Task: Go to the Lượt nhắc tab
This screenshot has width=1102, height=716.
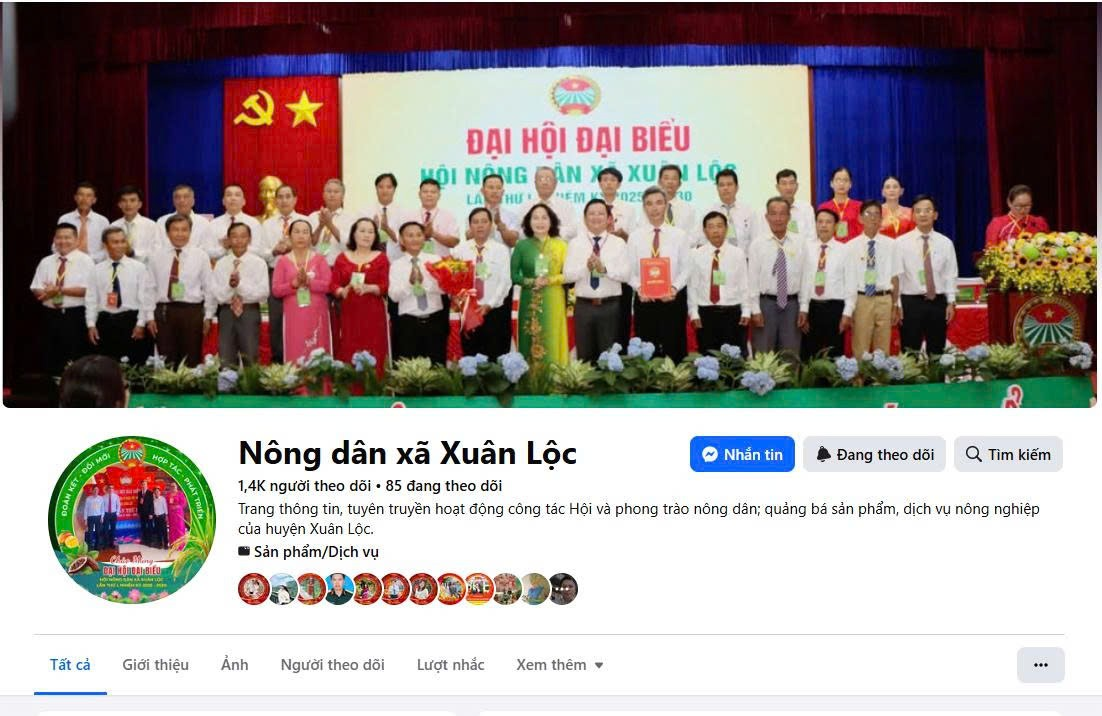Action: 450,665
